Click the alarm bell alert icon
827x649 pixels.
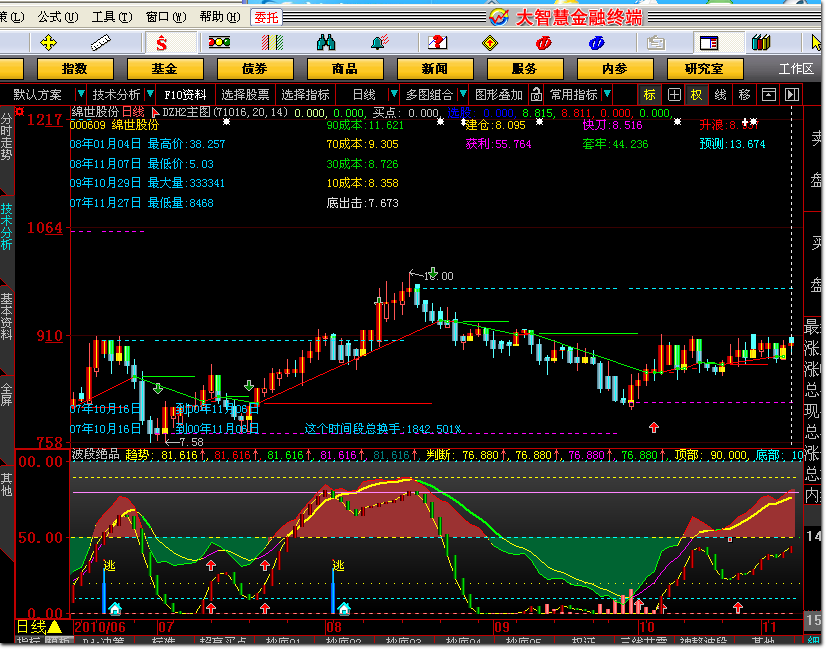380,42
